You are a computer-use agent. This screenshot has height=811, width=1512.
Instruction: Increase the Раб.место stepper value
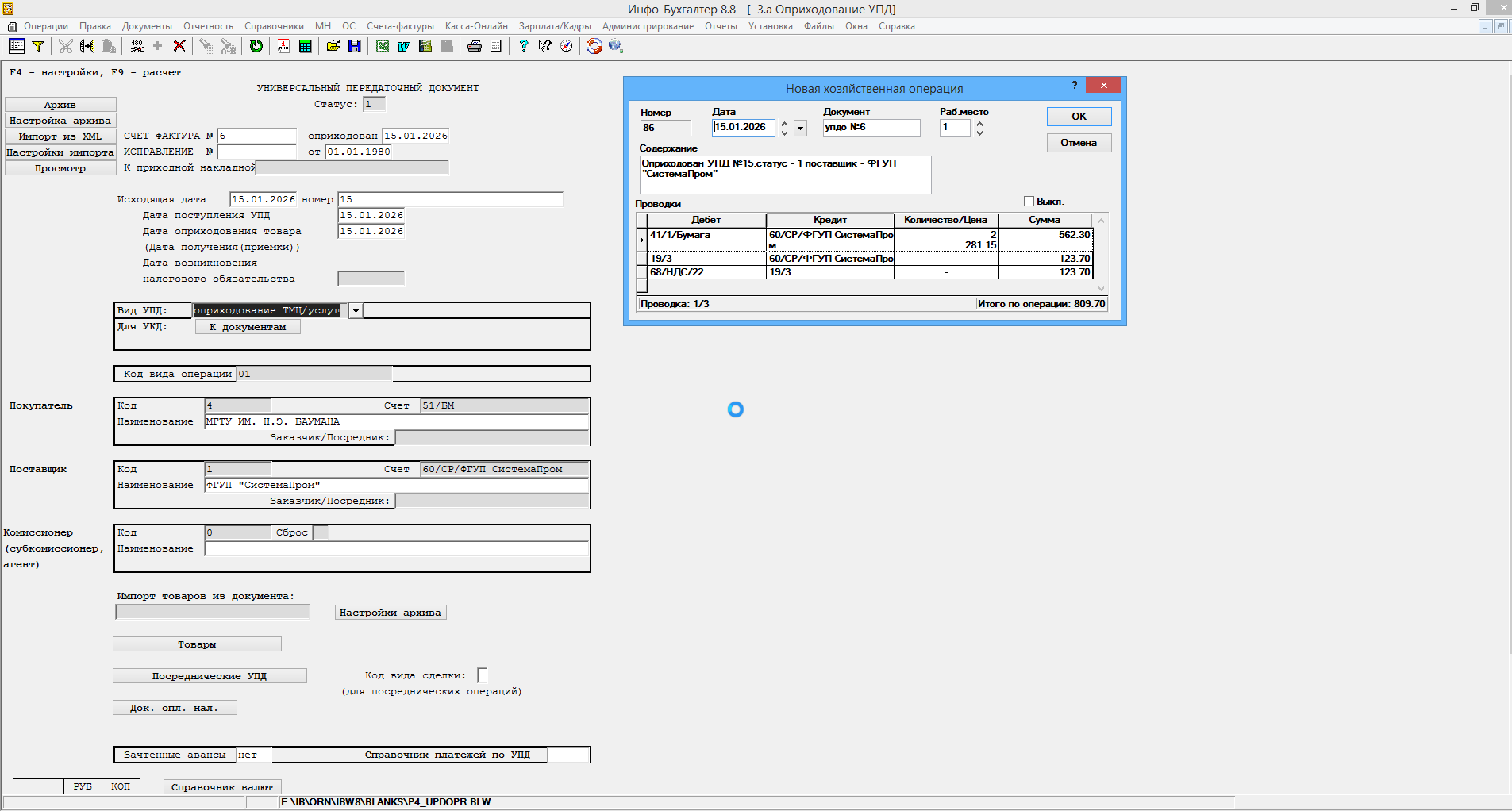pyautogui.click(x=979, y=123)
